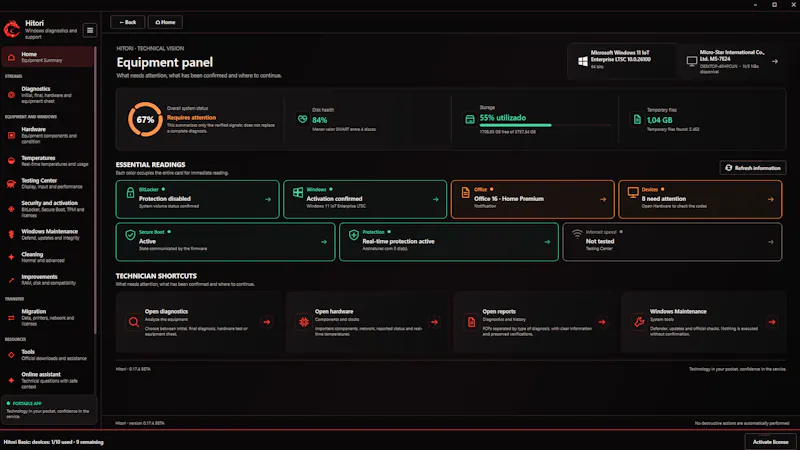This screenshot has height=450, width=800.
Task: Open the Home sidebar item
Action: 47,57
